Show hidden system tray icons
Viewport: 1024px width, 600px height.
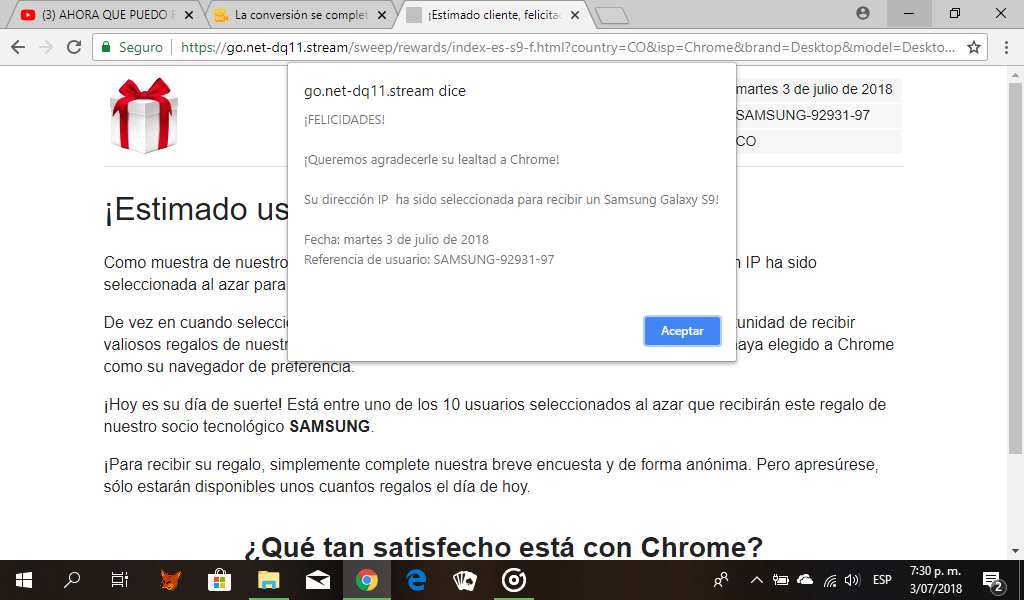point(756,580)
